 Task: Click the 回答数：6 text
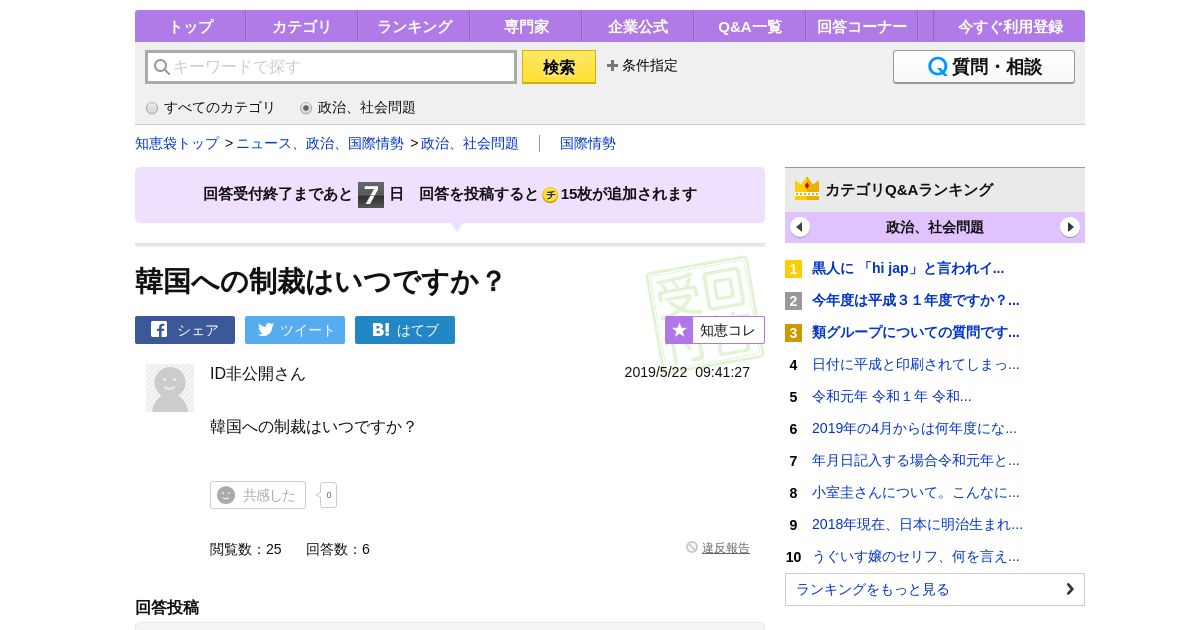338,549
